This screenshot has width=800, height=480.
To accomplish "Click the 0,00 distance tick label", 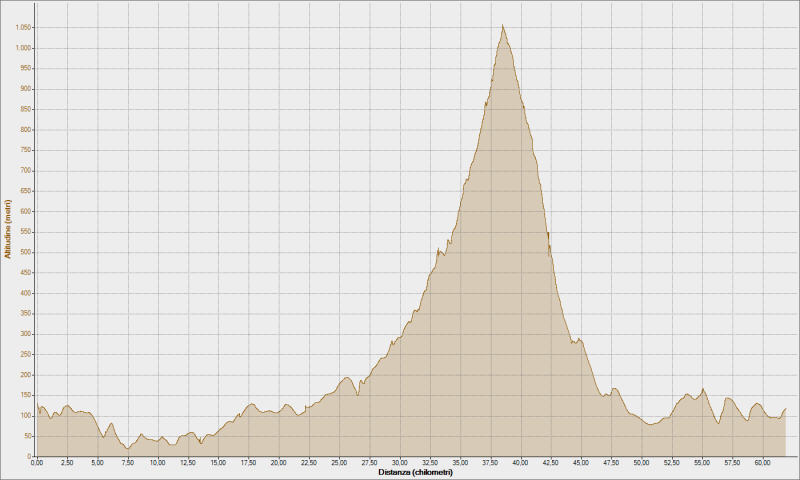I will (37, 463).
